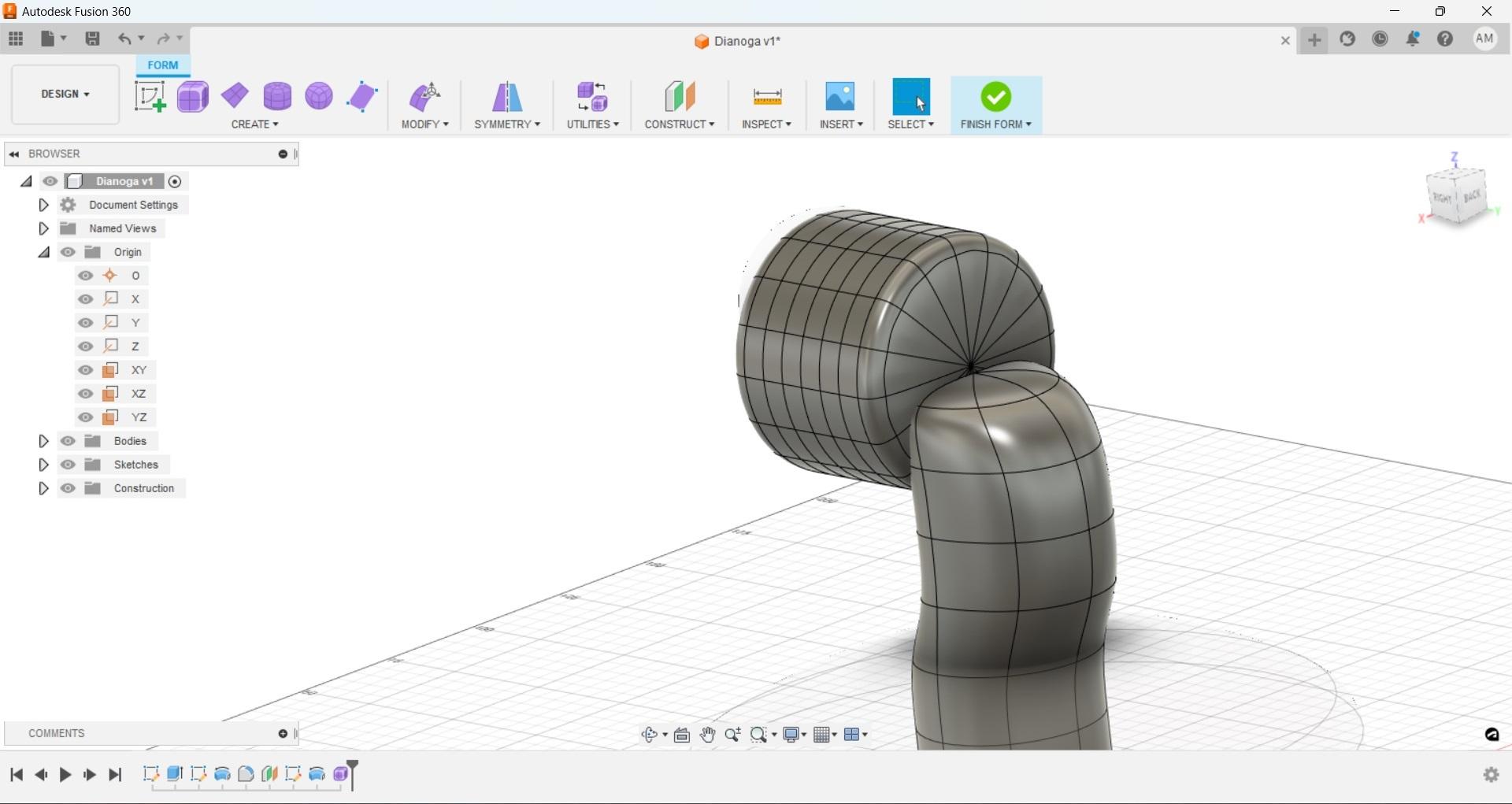
Task: Open the notifications bell
Action: point(1413,39)
